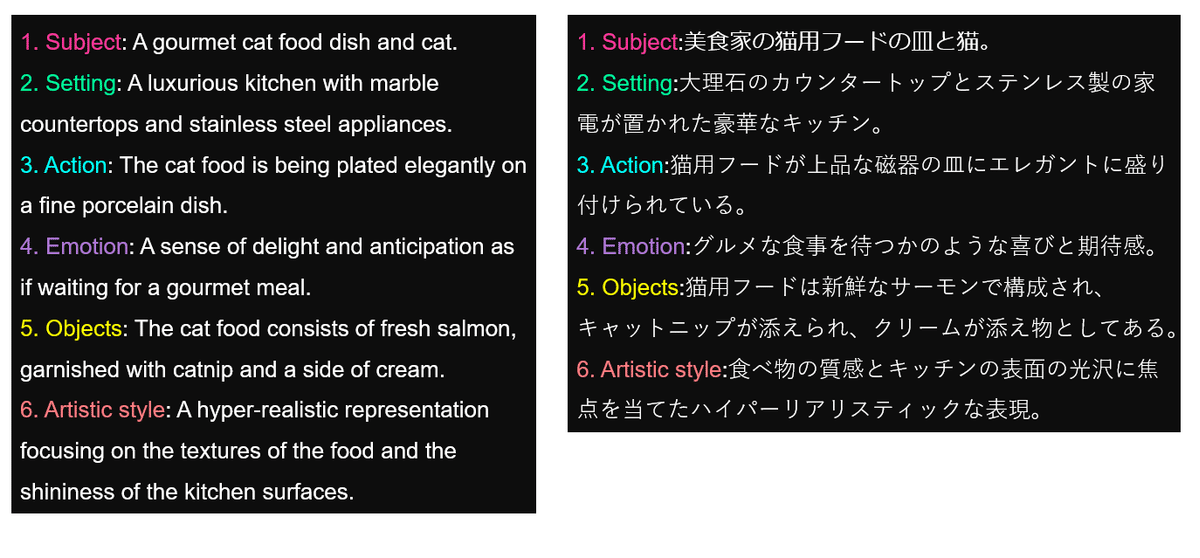Click the line "garnished with catnip and a side of cream."
This screenshot has height=558, width=1200.
tap(232, 370)
